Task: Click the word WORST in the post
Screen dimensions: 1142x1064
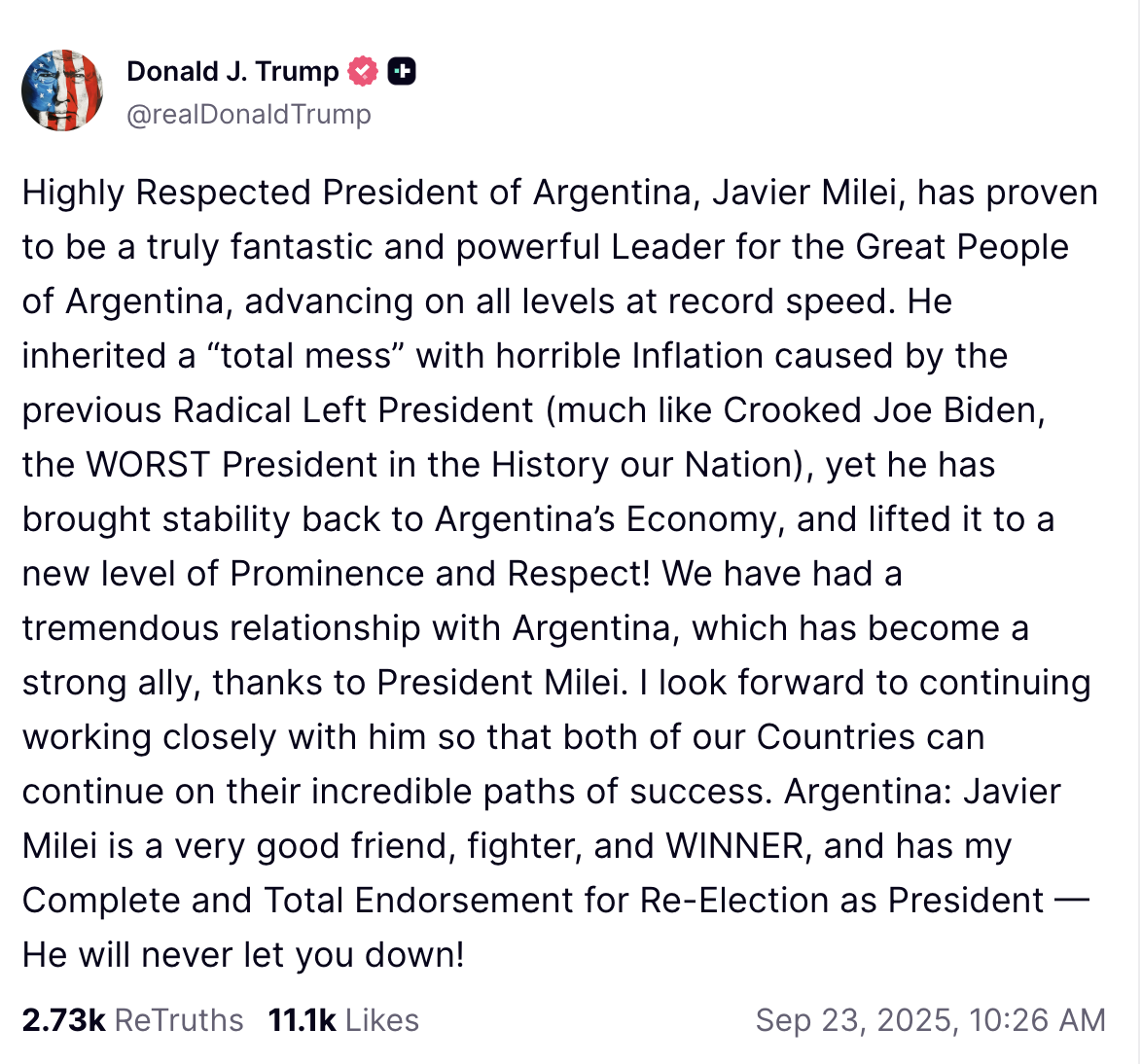Action: [148, 465]
